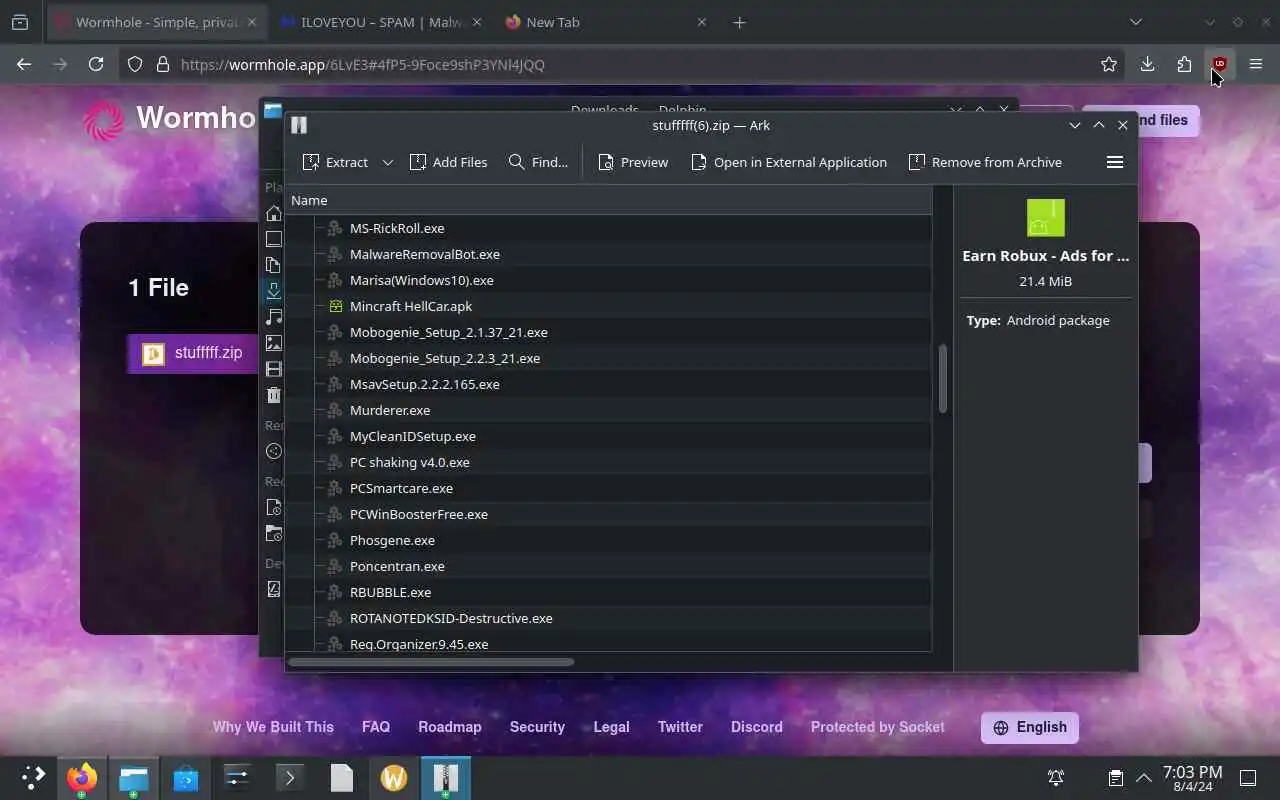The image size is (1280, 800).
Task: Select PCWinBoosterFree.exe entry
Action: point(418,514)
